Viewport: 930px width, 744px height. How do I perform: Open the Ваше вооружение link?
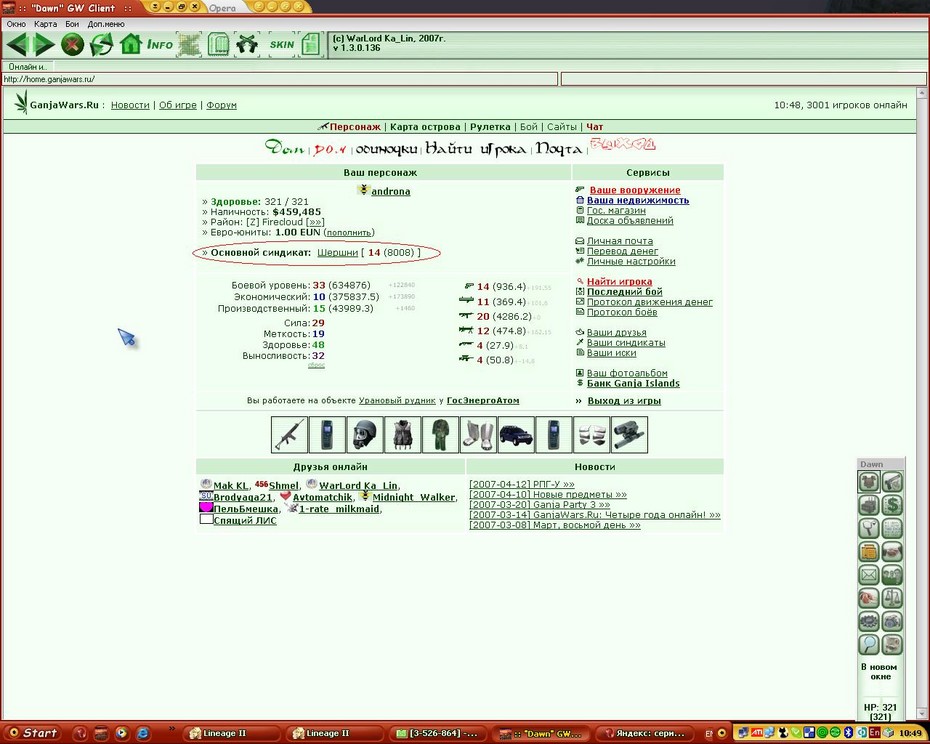coord(635,190)
